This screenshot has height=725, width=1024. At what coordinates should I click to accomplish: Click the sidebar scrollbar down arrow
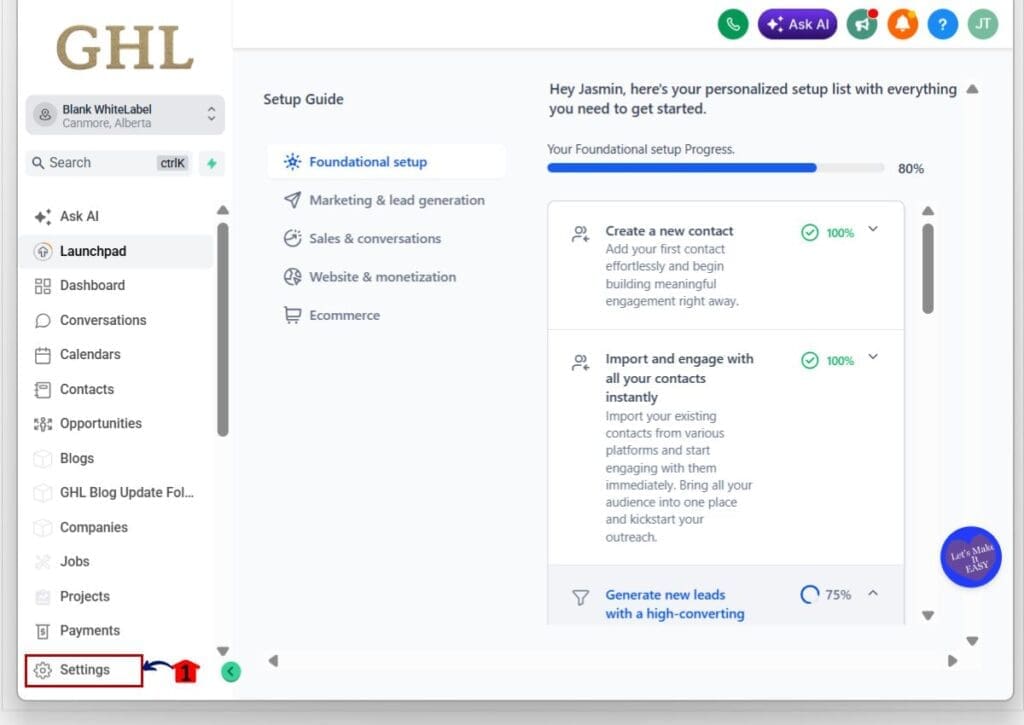pyautogui.click(x=223, y=651)
